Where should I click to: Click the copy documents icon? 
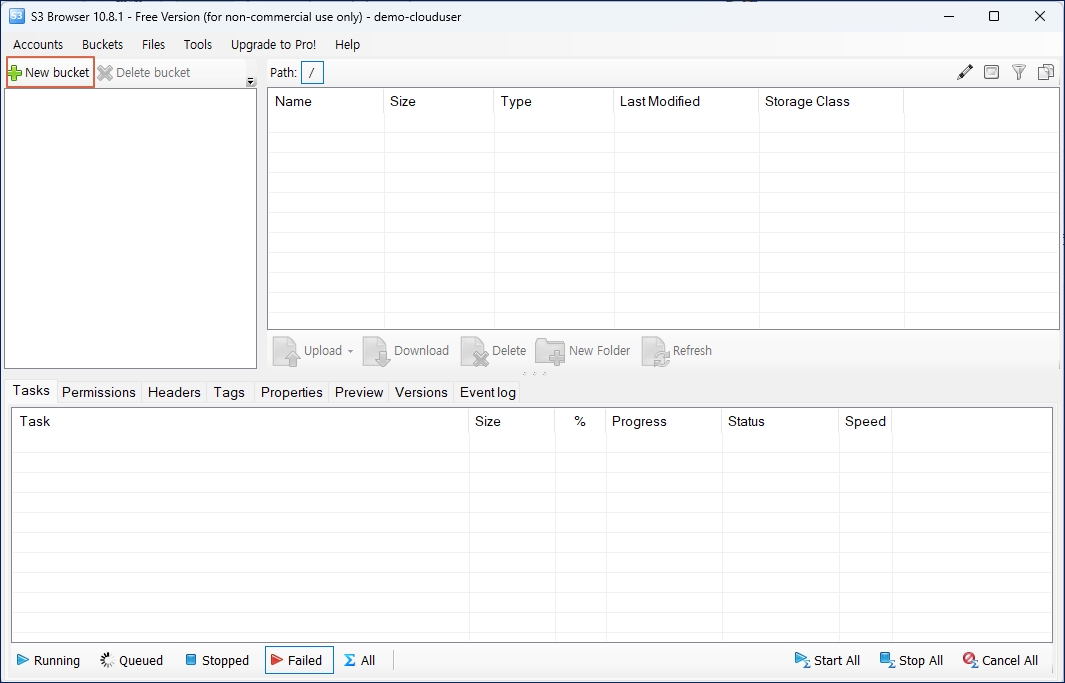click(1046, 72)
